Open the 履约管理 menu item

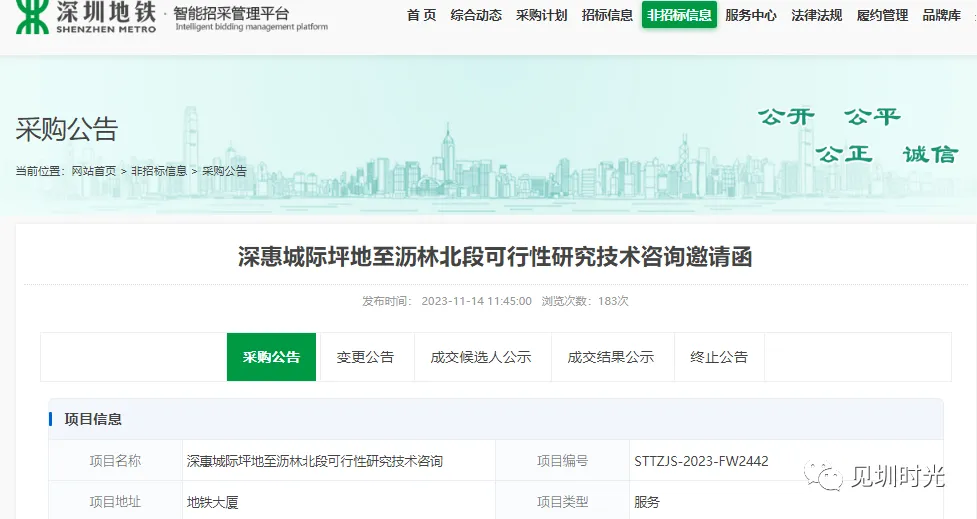click(882, 15)
